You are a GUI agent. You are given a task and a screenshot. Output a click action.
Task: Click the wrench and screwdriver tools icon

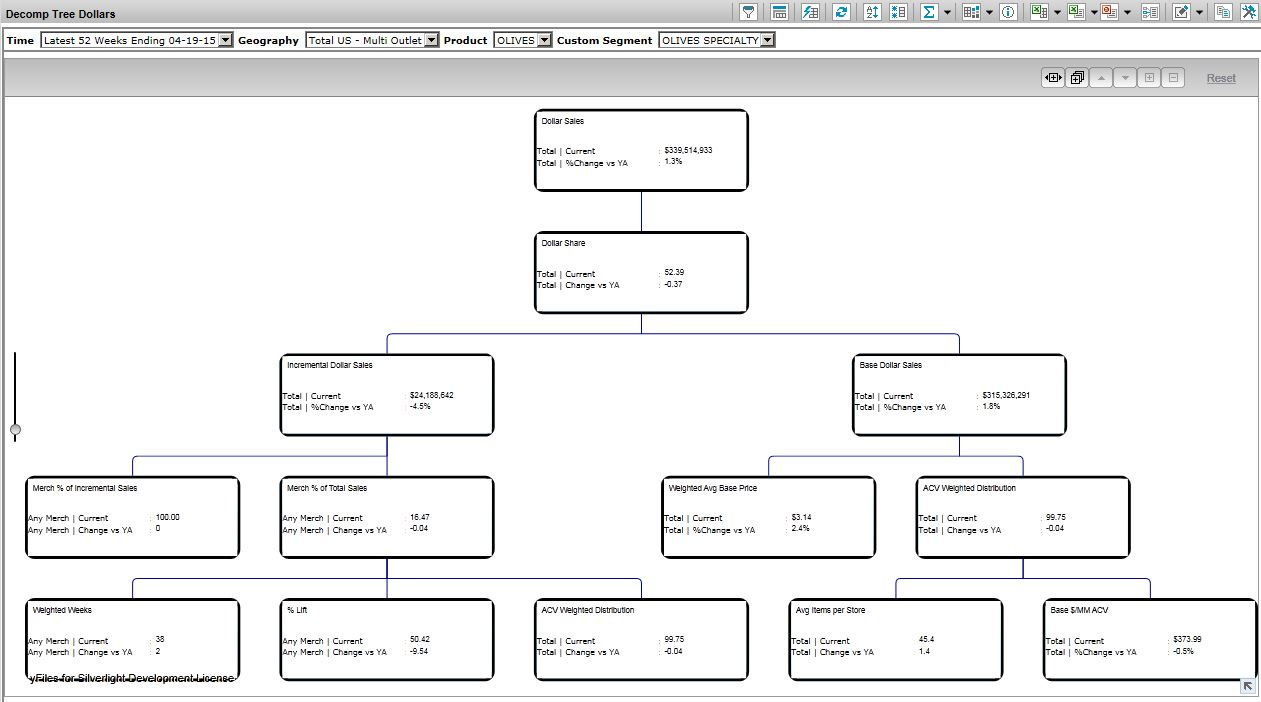pos(1249,12)
